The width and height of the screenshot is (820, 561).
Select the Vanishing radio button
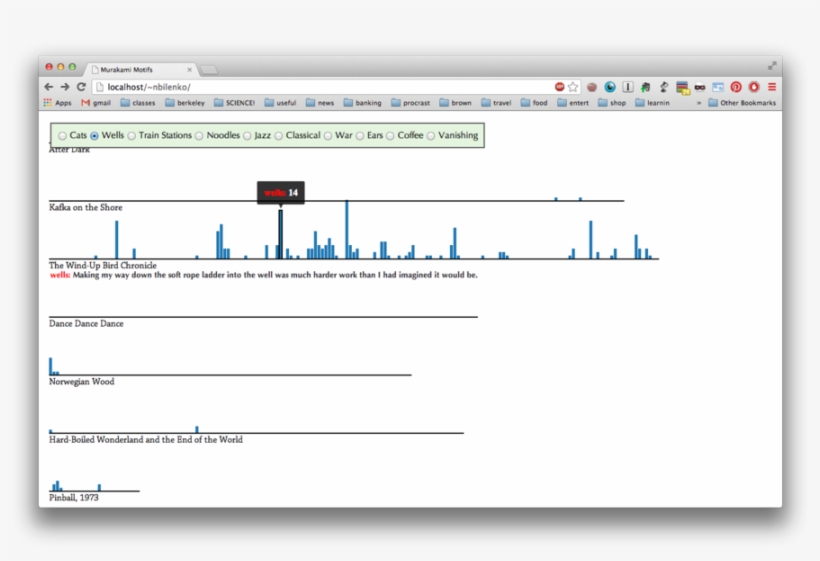[x=431, y=136]
